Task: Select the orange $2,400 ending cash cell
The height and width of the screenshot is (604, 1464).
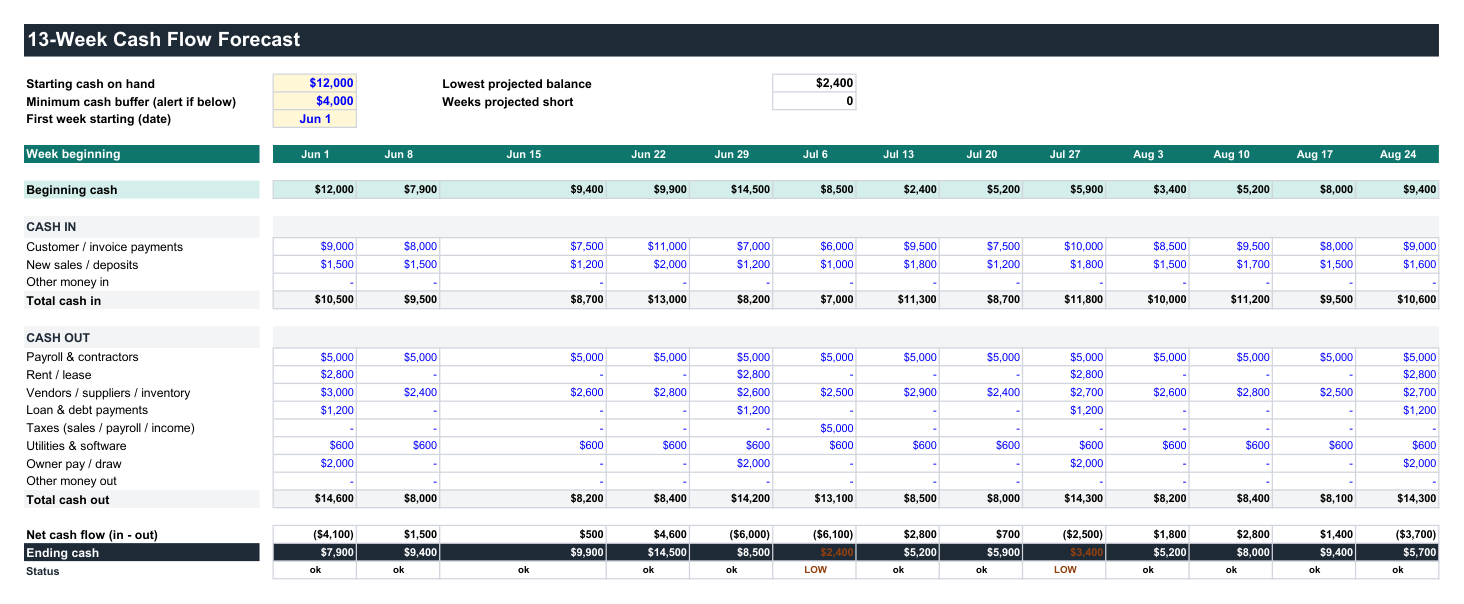Action: (x=815, y=553)
